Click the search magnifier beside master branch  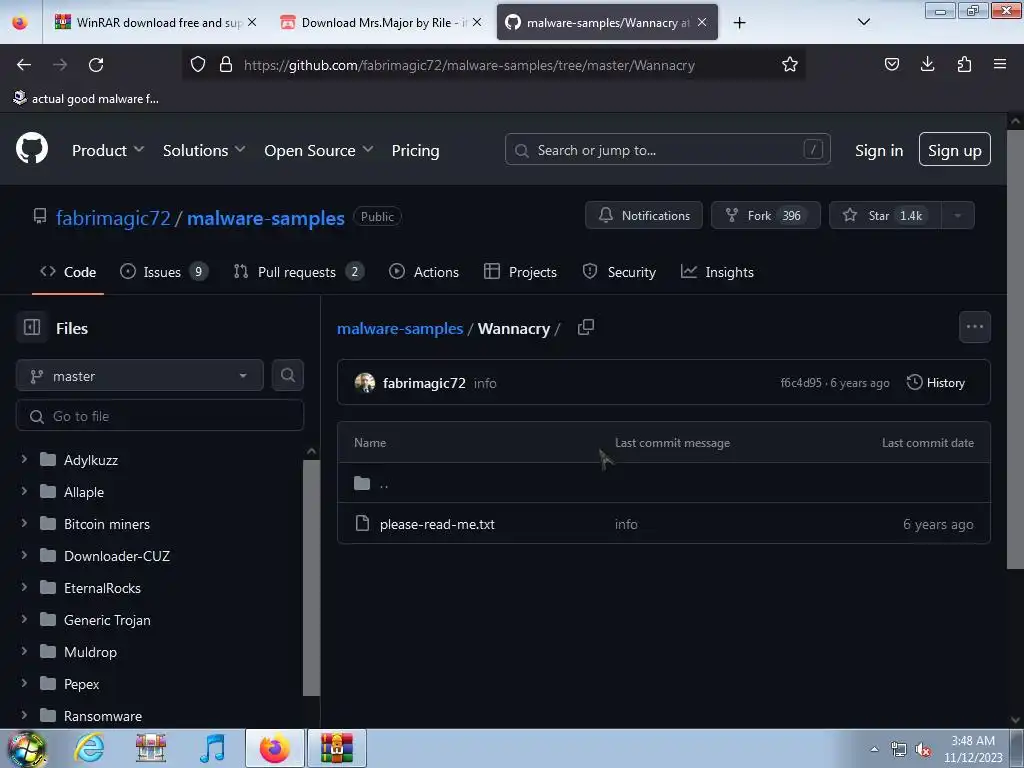(x=287, y=375)
